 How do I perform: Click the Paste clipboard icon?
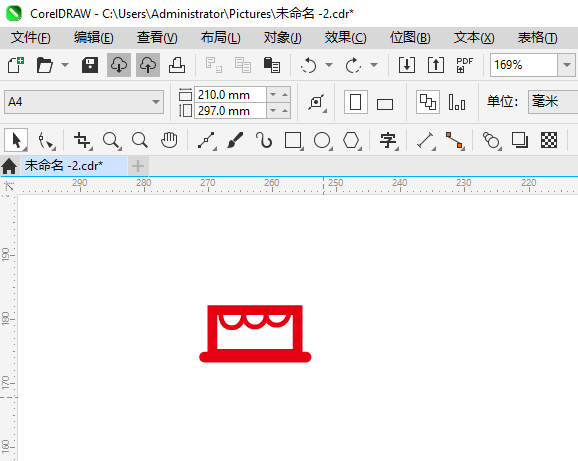click(x=272, y=65)
